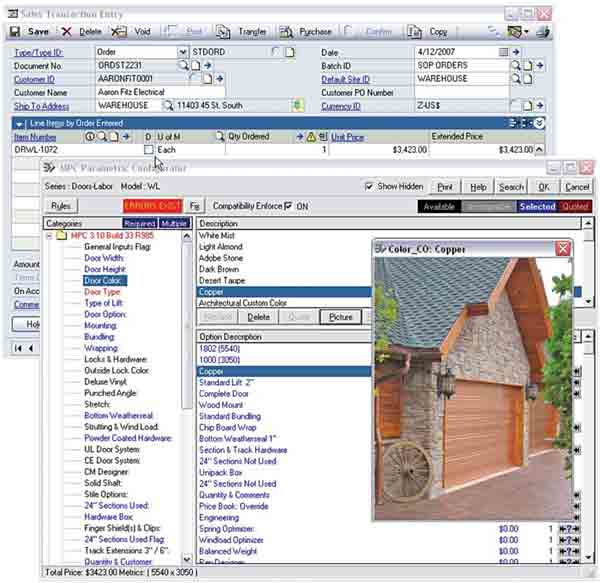Viewport: 600px width, 583px height.
Task: Select Desert Taupe in Description list
Action: pos(225,282)
